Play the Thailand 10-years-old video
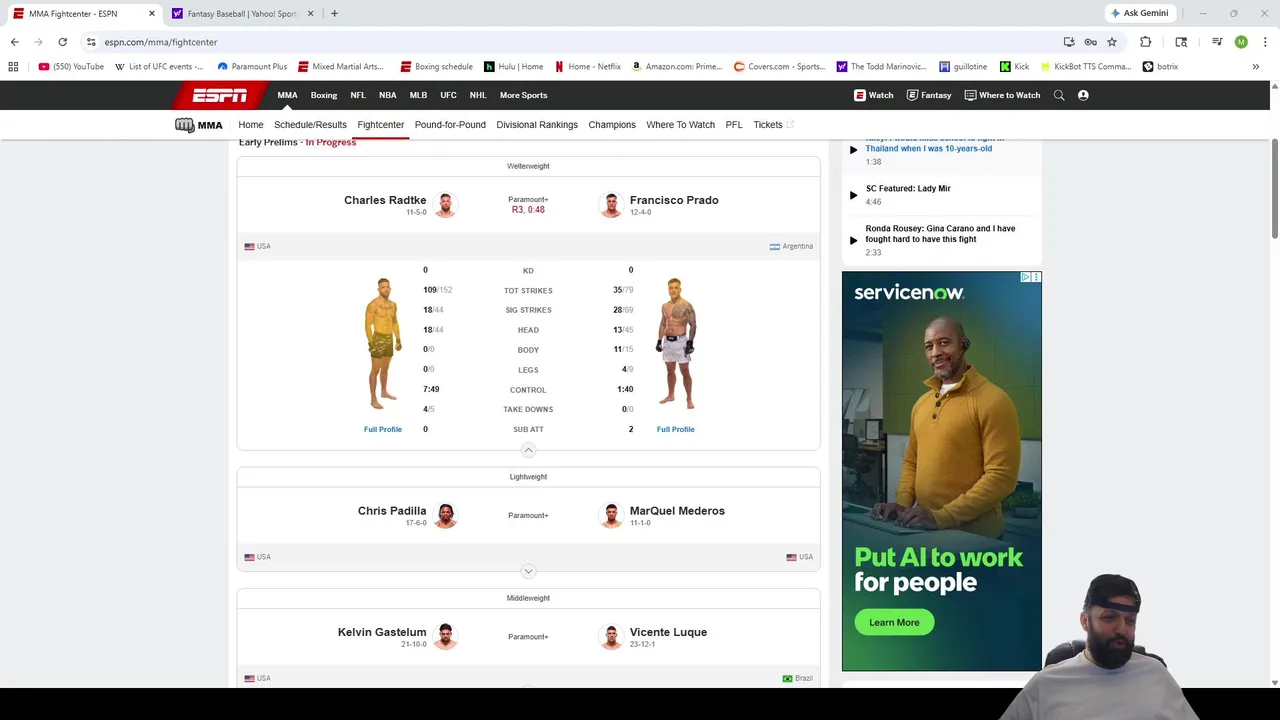Image resolution: width=1280 pixels, height=720 pixels. (x=853, y=150)
